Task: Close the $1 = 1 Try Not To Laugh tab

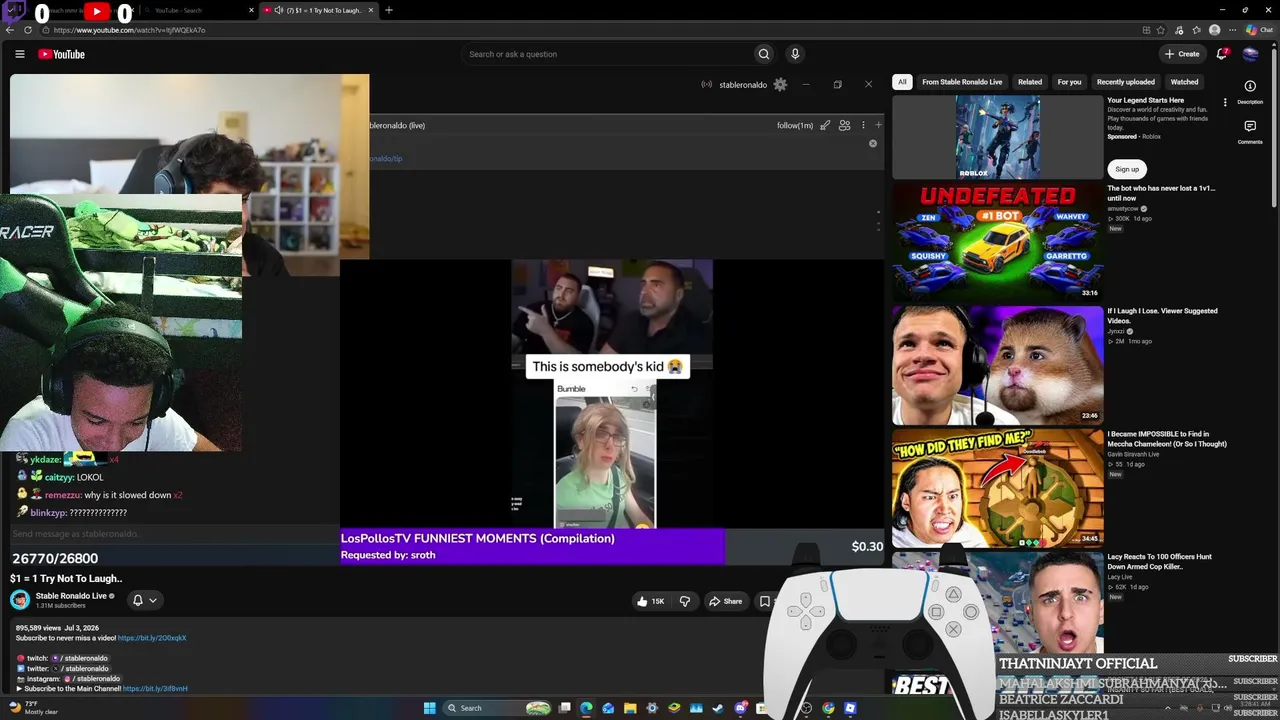Action: point(371,10)
